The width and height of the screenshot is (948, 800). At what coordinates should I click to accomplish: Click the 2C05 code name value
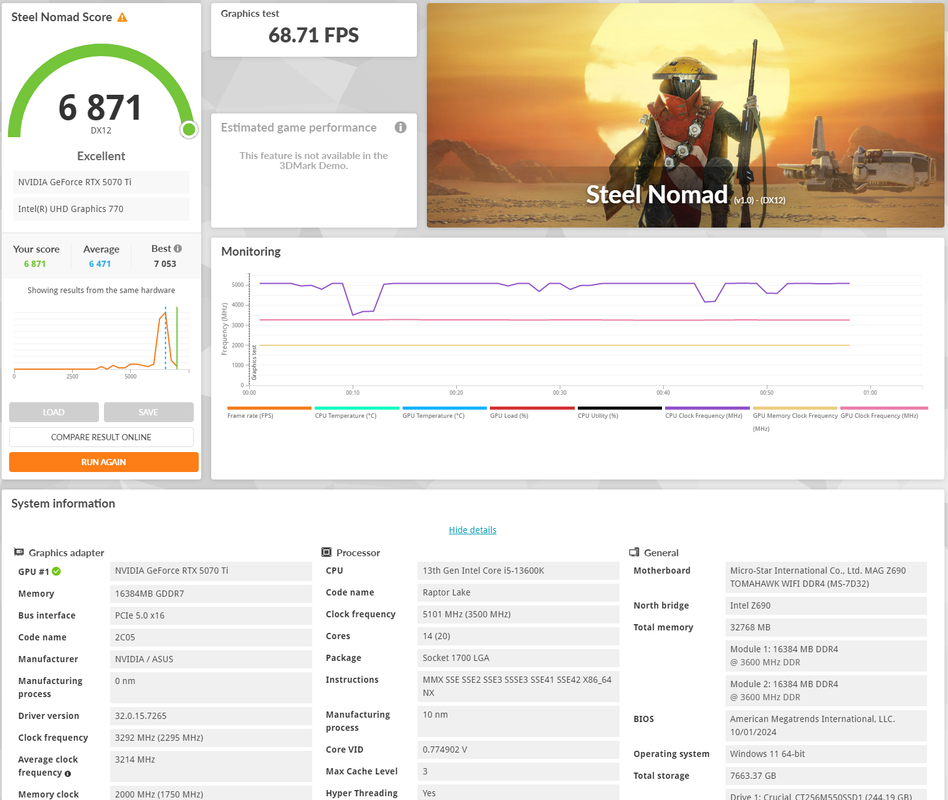point(211,637)
